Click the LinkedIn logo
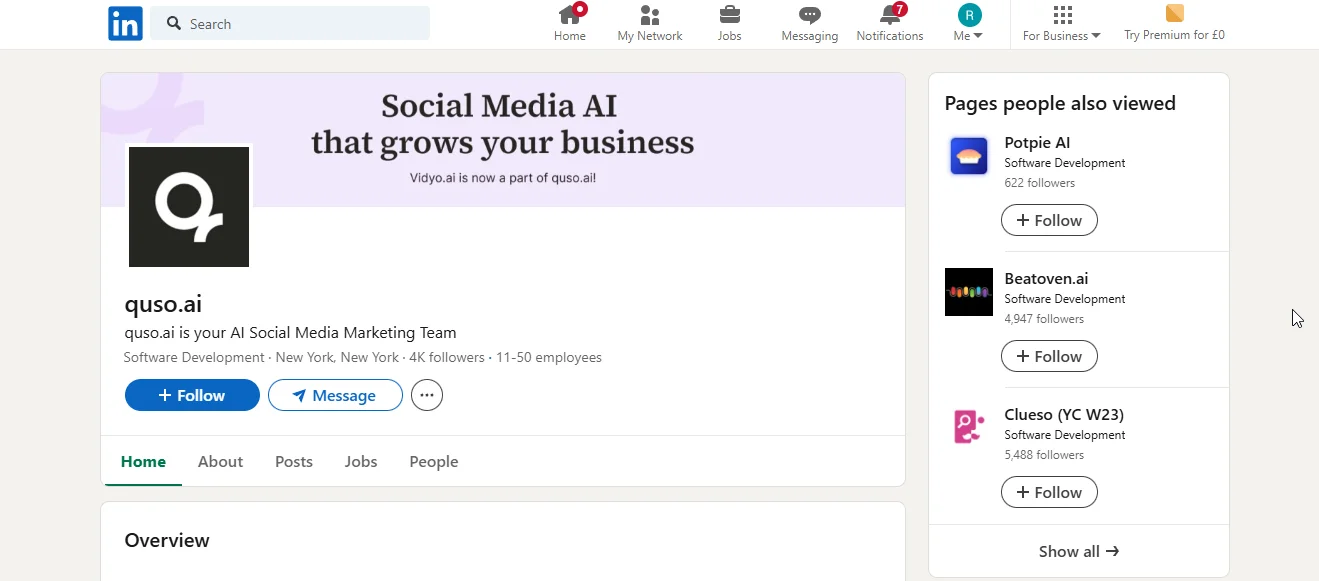 click(124, 23)
